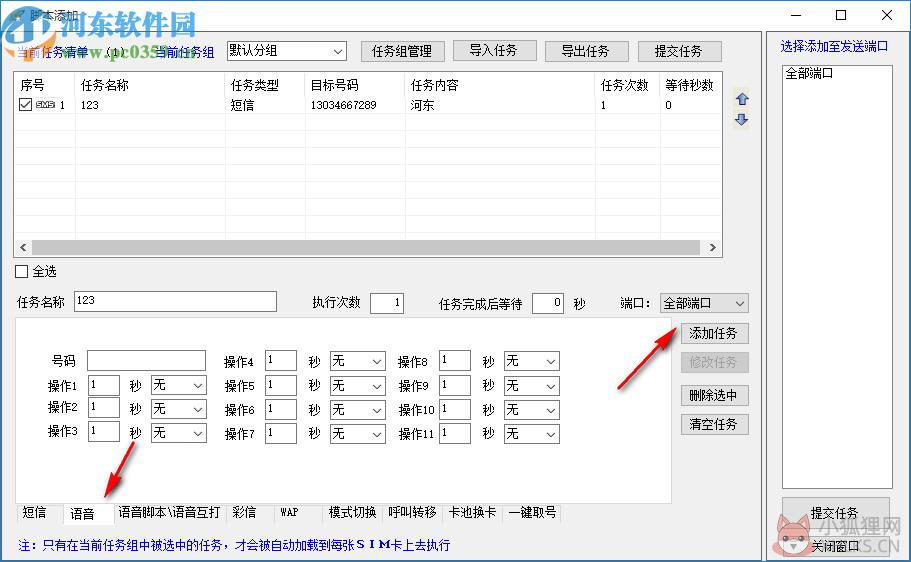
Task: Switch to the 彩信 tab
Action: click(x=244, y=513)
